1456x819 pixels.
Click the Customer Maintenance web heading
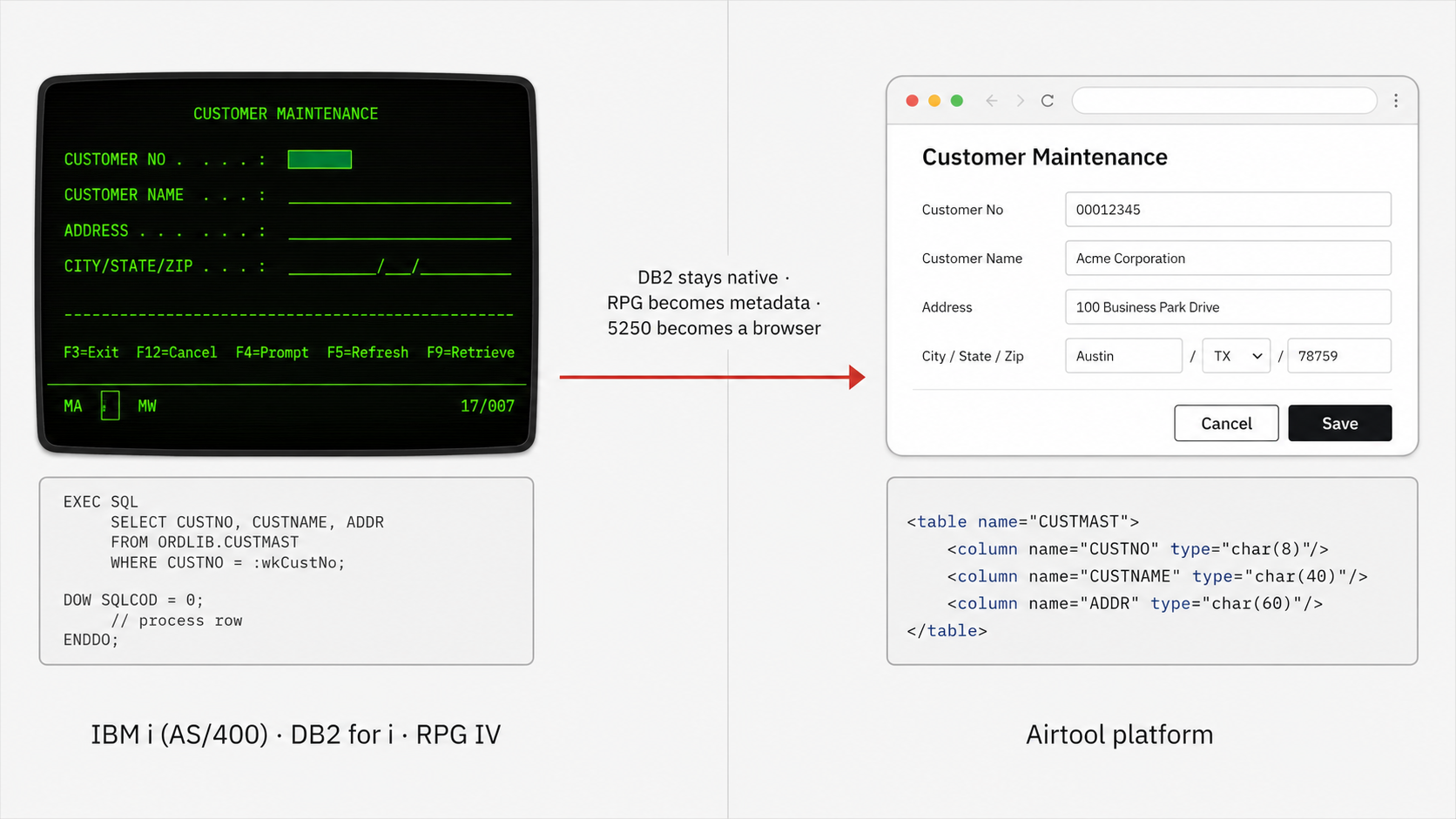1044,158
